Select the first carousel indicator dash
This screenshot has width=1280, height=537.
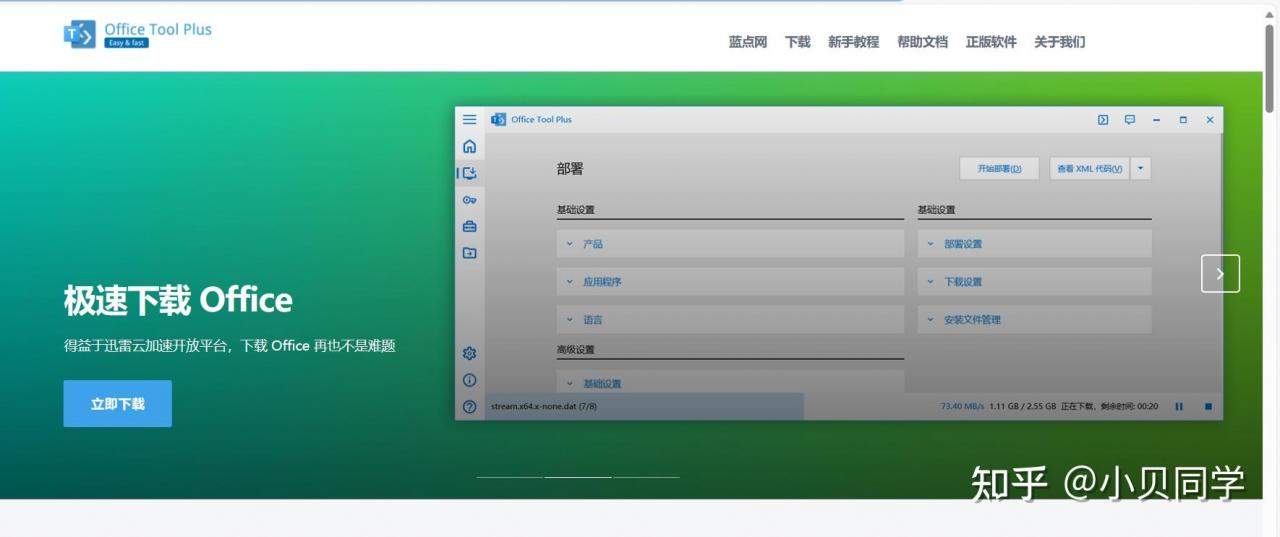coord(510,477)
